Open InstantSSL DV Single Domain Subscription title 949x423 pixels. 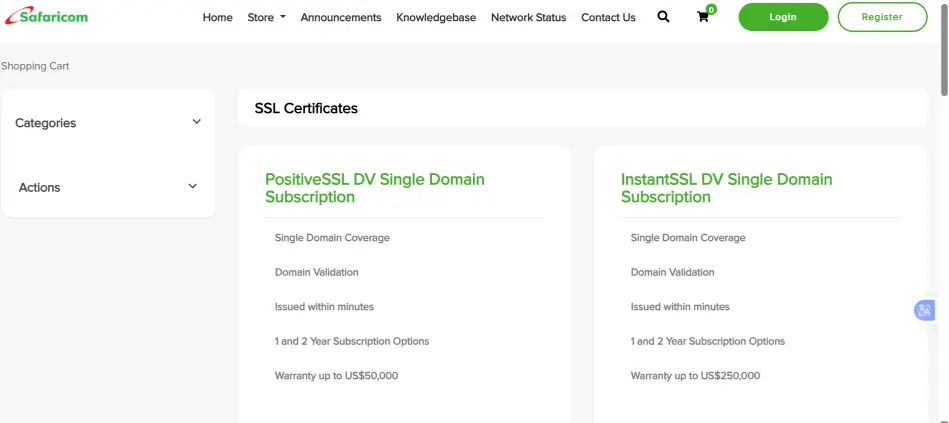726,188
